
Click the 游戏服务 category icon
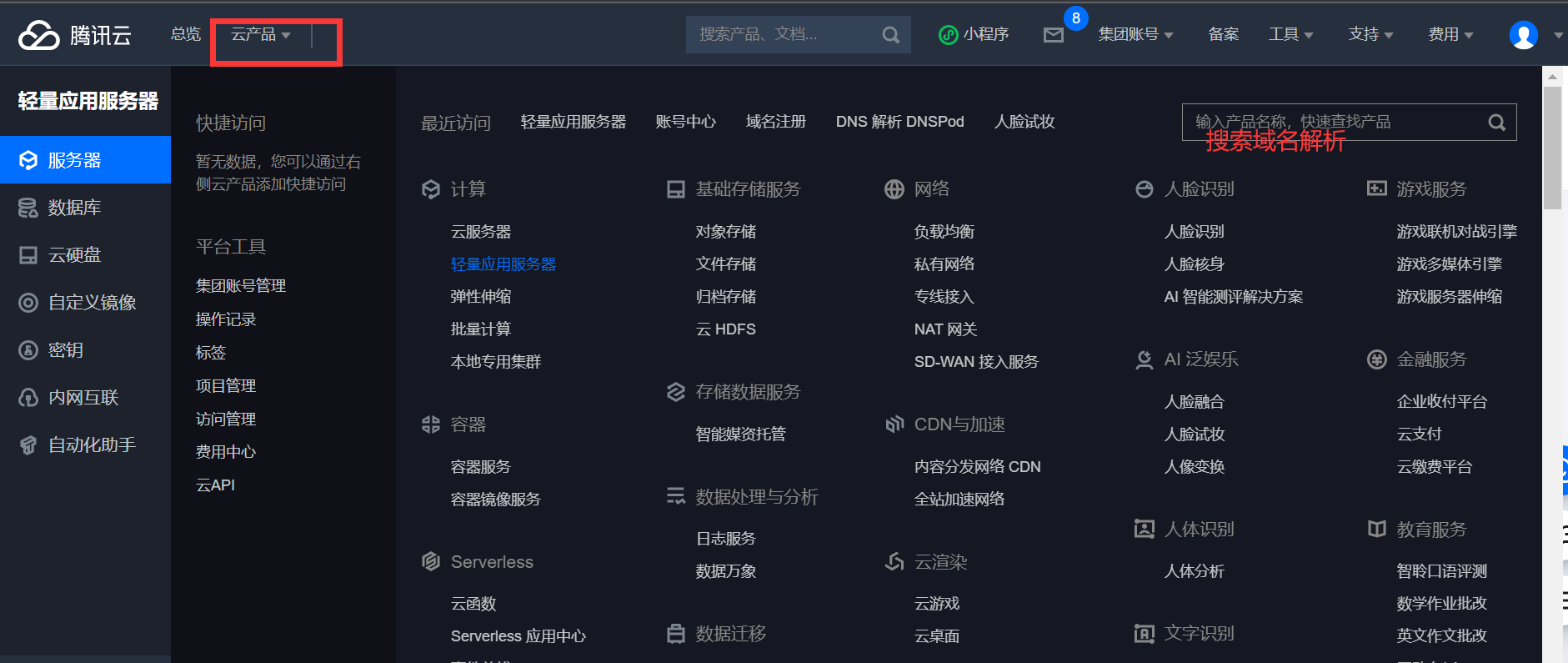click(1377, 188)
